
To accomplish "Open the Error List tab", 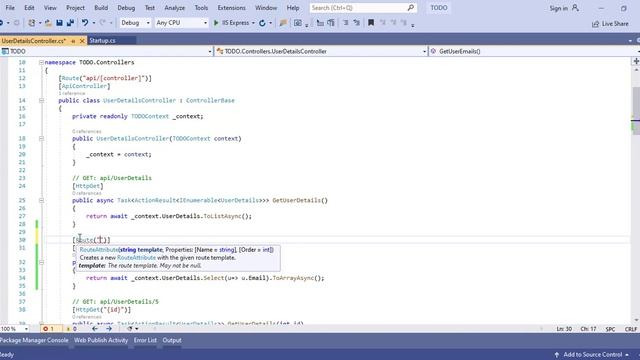I will click(145, 340).
